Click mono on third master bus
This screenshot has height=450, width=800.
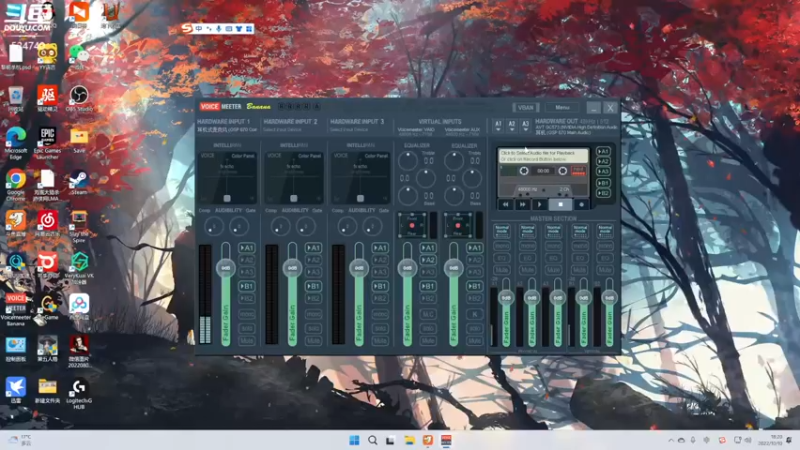pos(554,246)
